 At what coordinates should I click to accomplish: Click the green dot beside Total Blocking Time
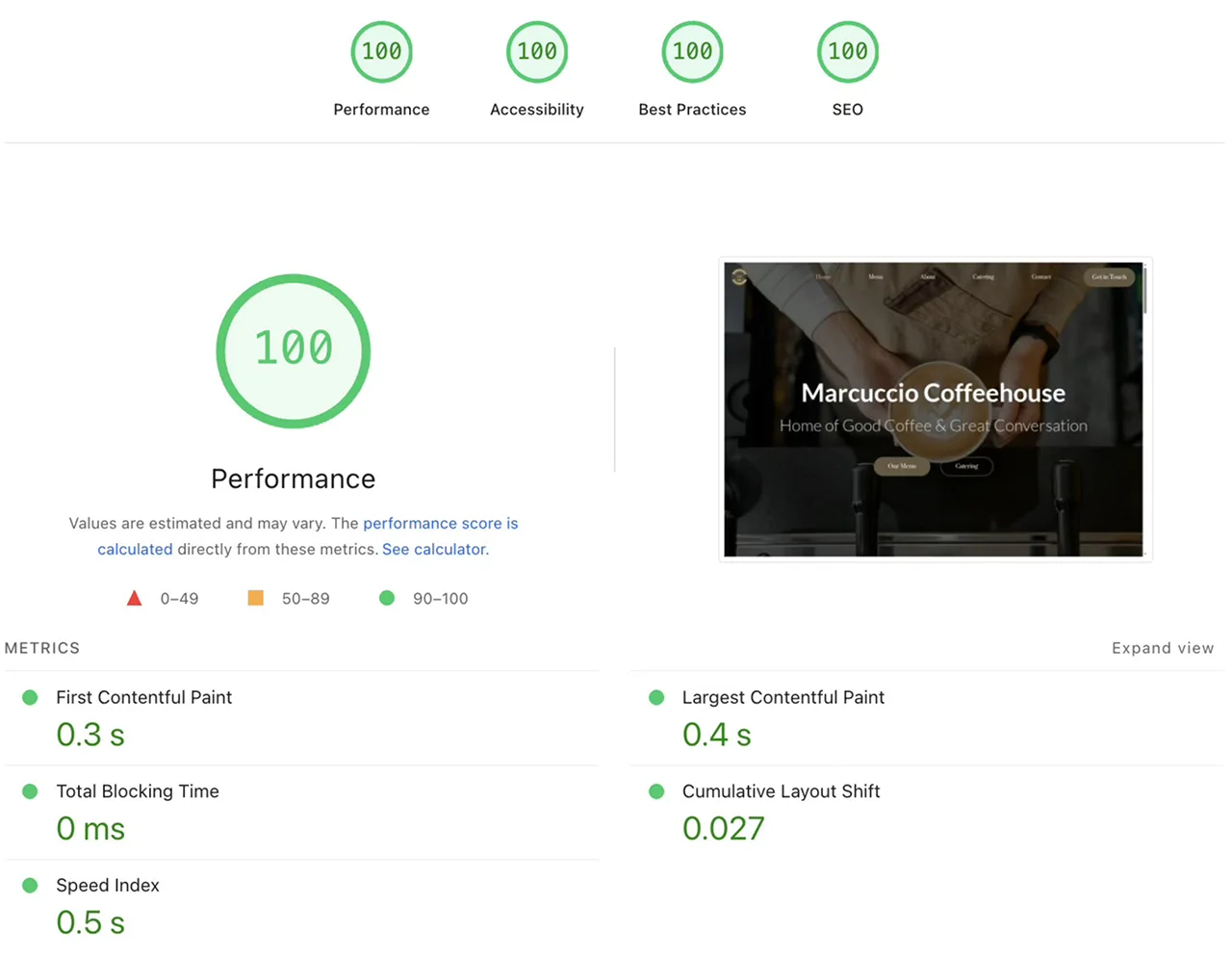[30, 791]
